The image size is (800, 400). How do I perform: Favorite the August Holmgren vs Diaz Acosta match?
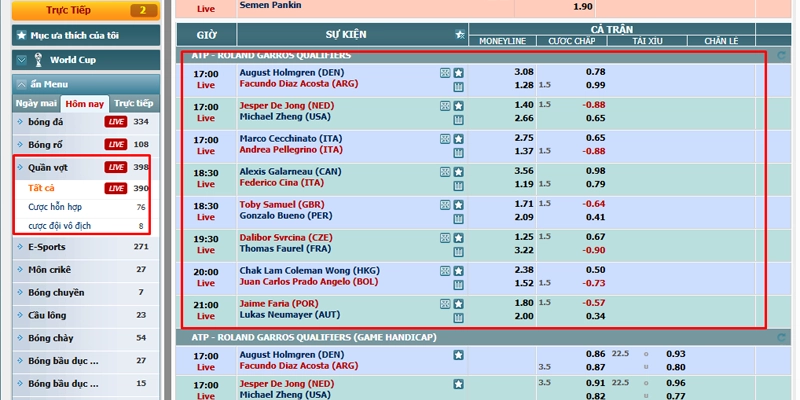click(x=459, y=73)
